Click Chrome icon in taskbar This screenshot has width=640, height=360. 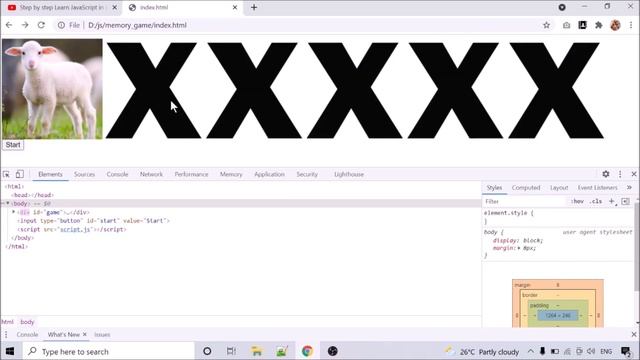coord(307,351)
